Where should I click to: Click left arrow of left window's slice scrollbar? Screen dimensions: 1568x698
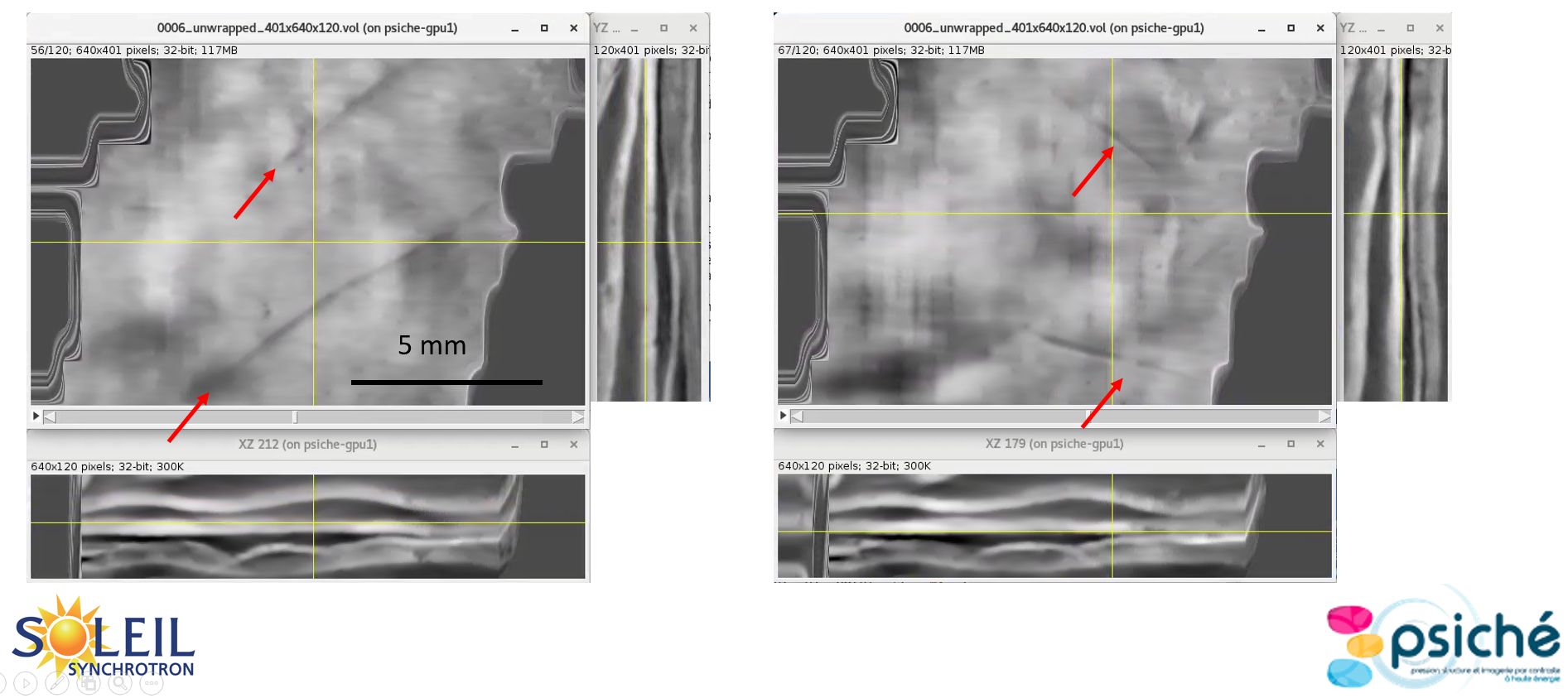(50, 416)
